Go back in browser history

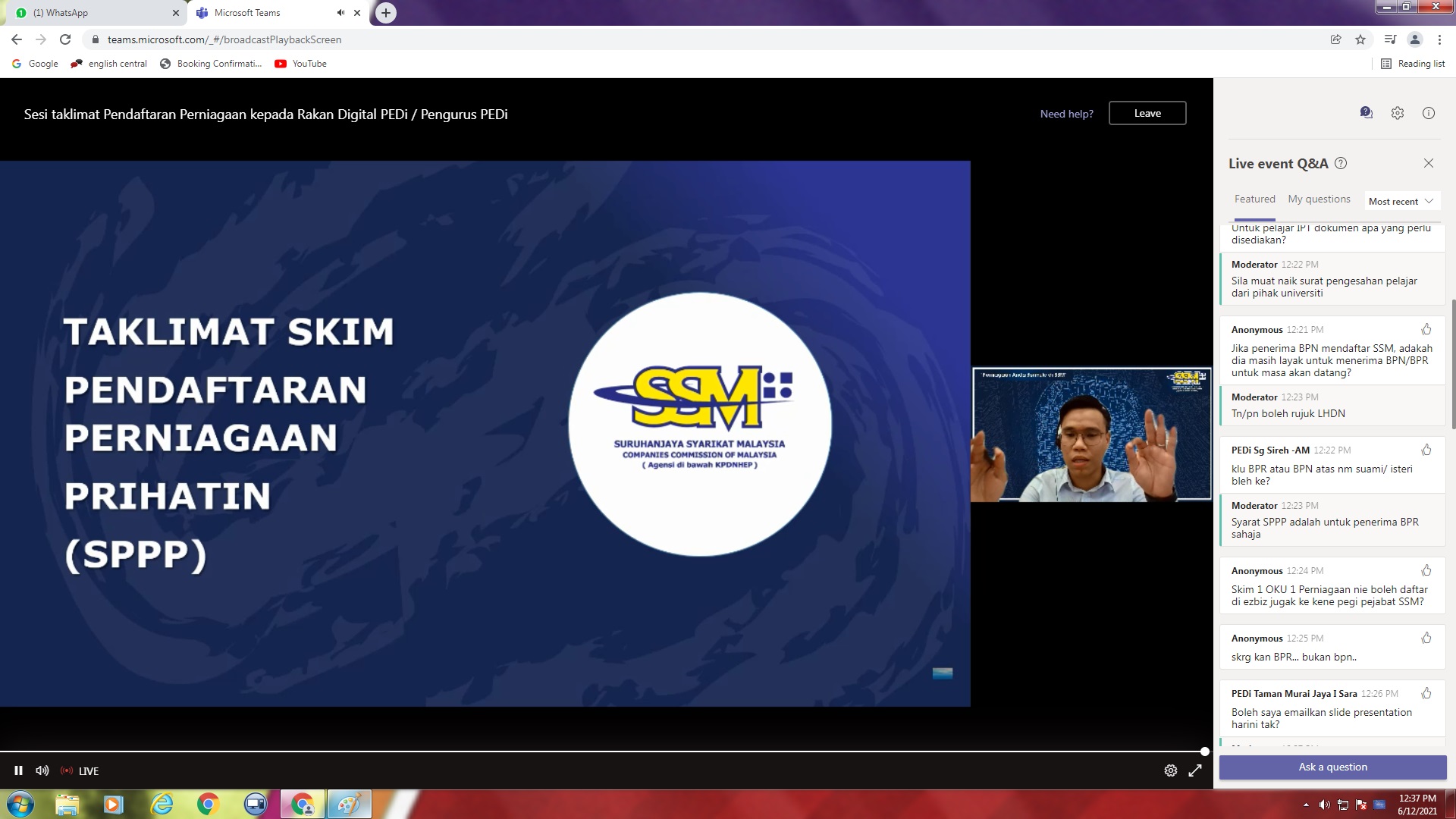click(x=17, y=39)
